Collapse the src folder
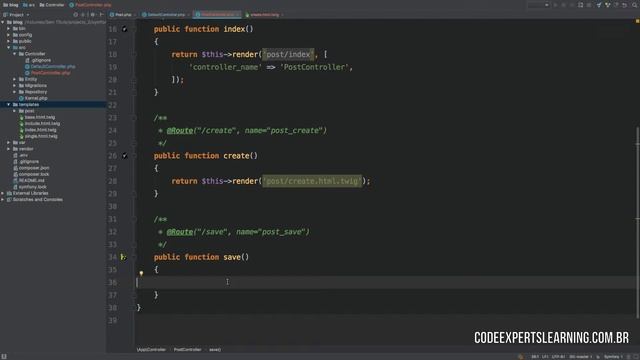 click(9, 48)
